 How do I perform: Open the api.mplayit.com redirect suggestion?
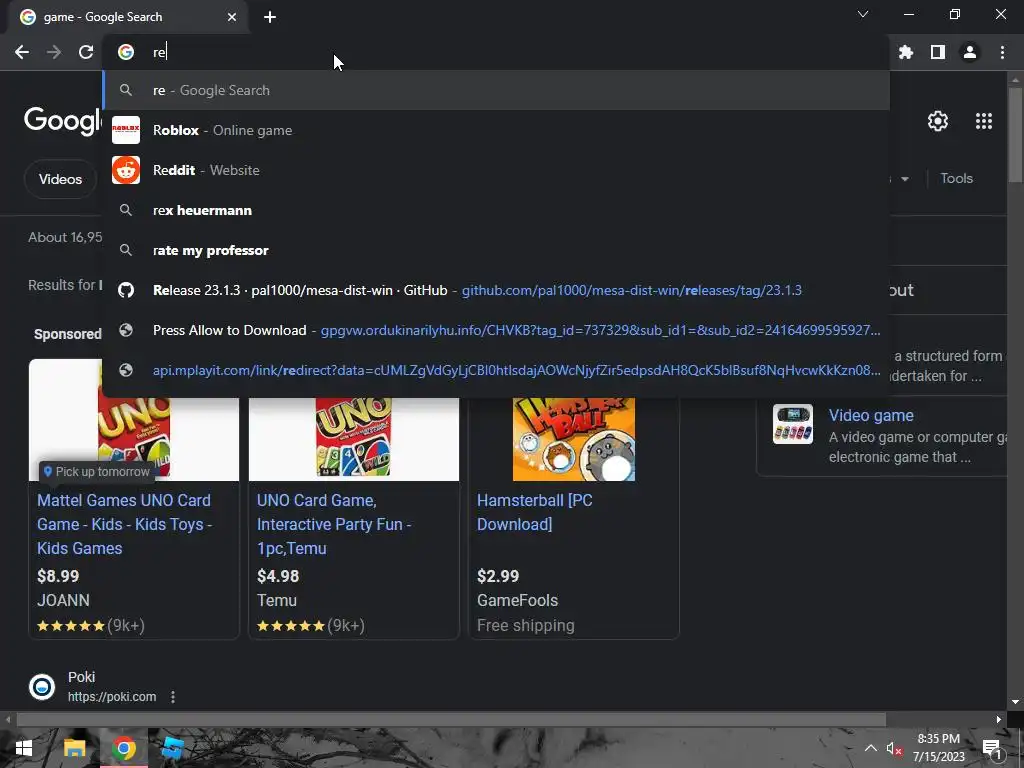point(496,370)
